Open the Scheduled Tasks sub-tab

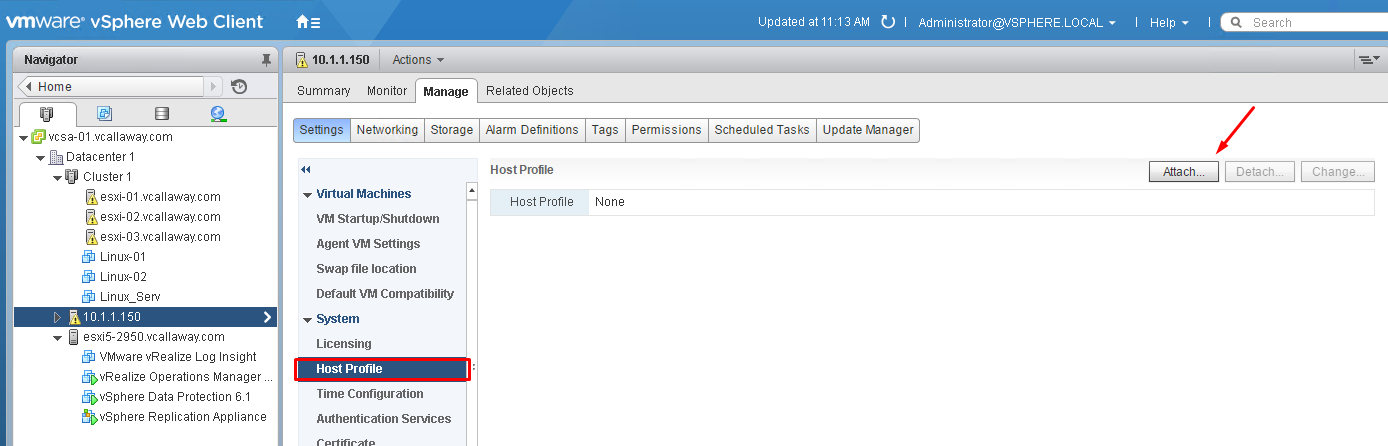(762, 130)
